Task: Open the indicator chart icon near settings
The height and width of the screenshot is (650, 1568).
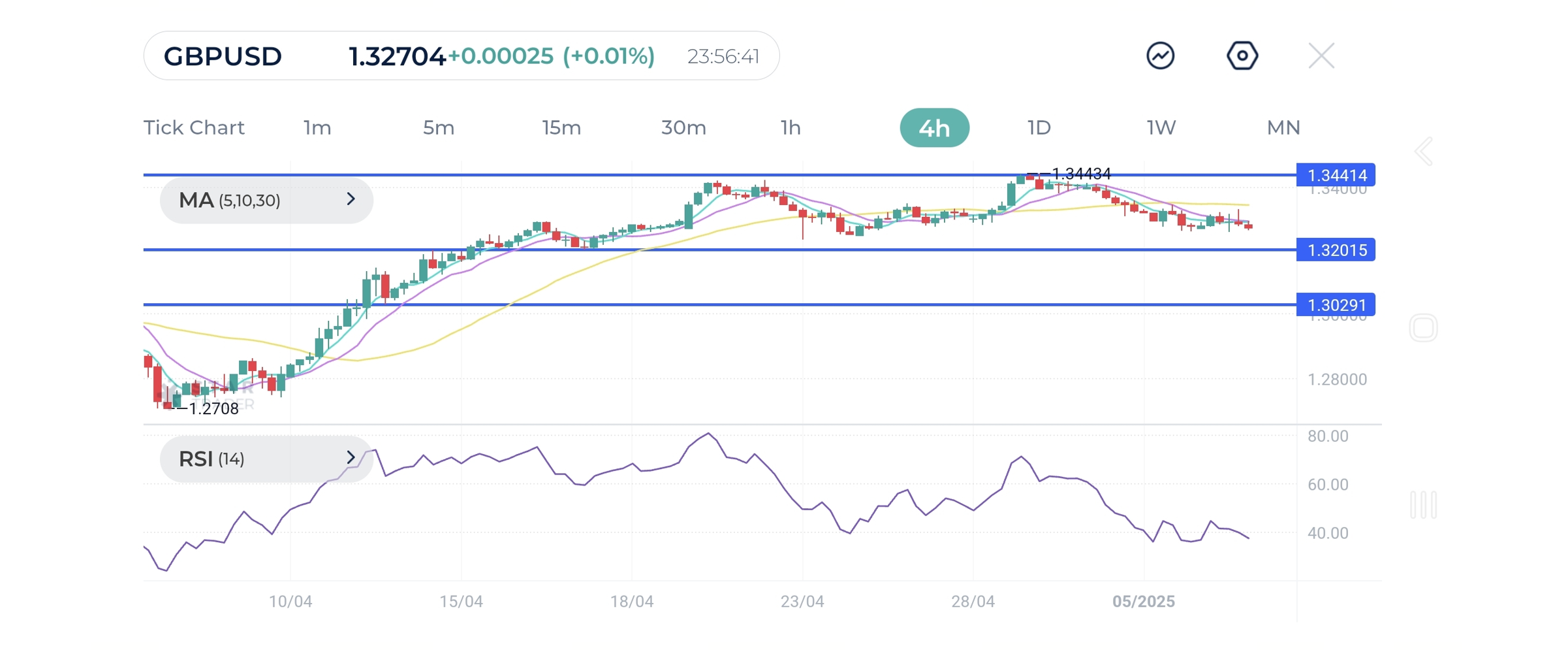Action: (1159, 56)
